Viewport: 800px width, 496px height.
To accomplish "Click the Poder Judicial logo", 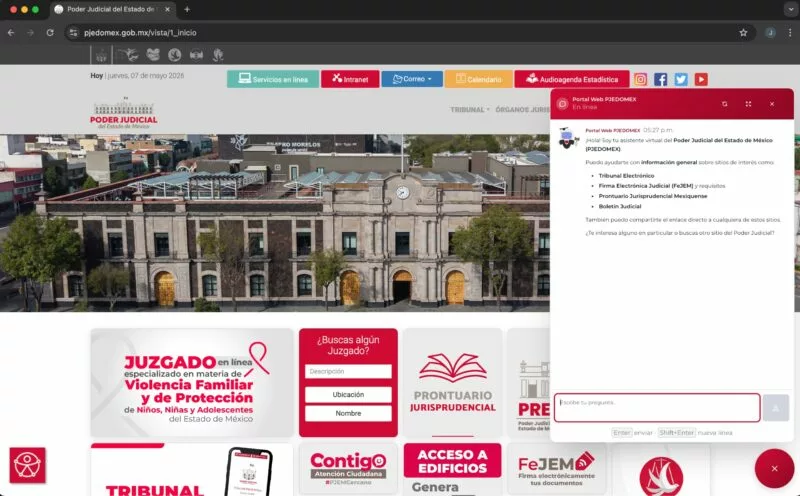I will pos(123,113).
